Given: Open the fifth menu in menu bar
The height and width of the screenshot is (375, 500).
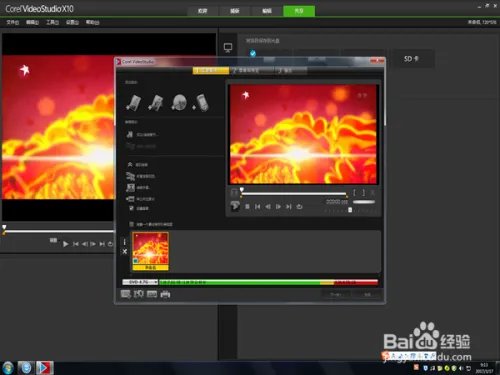Looking at the screenshot, I should coord(93,22).
